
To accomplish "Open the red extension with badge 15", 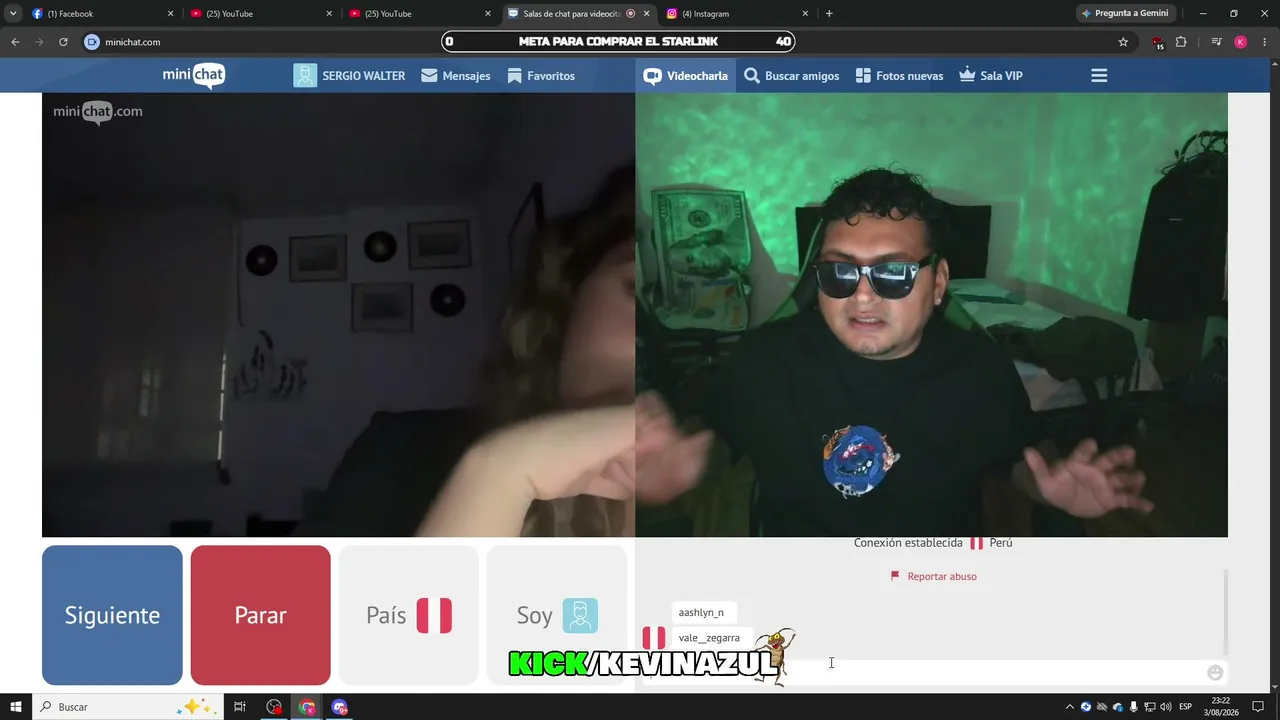I will (x=1157, y=42).
